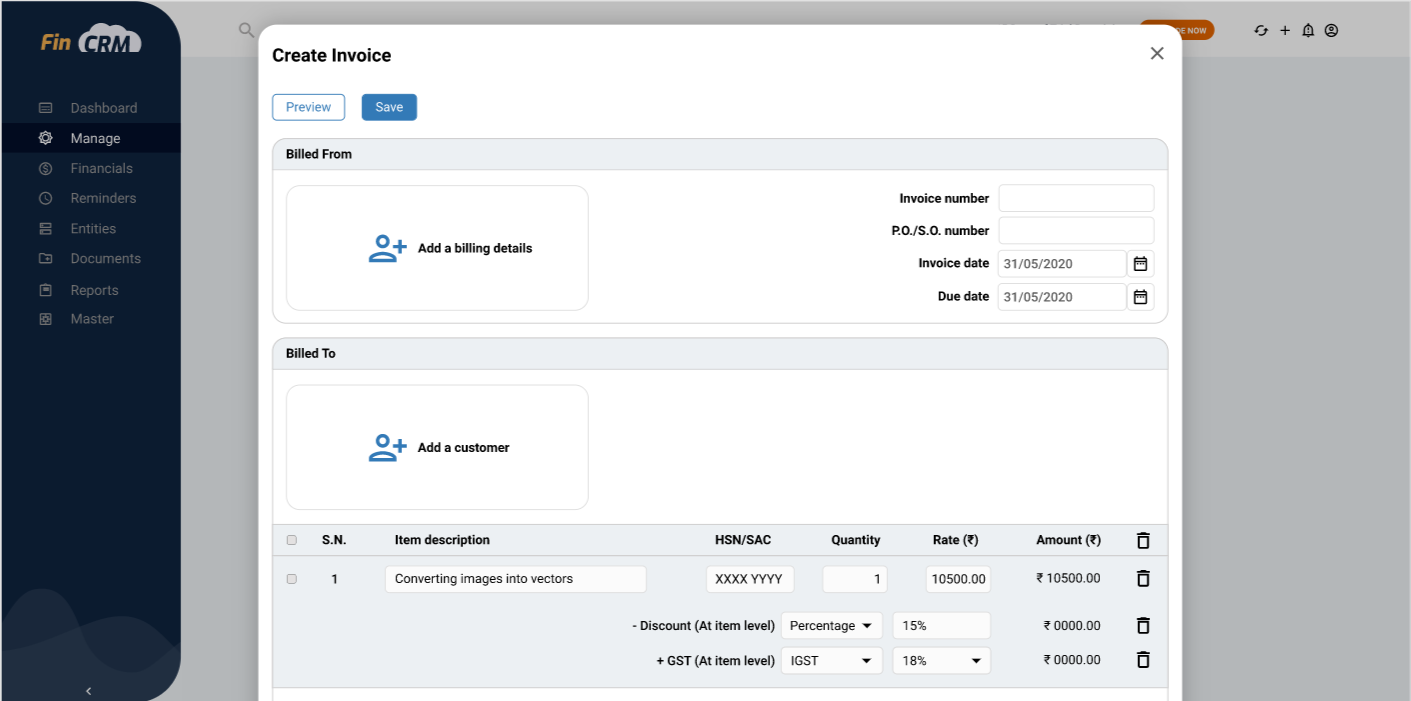Click the trash icon for invoice line item 1

1142,578
